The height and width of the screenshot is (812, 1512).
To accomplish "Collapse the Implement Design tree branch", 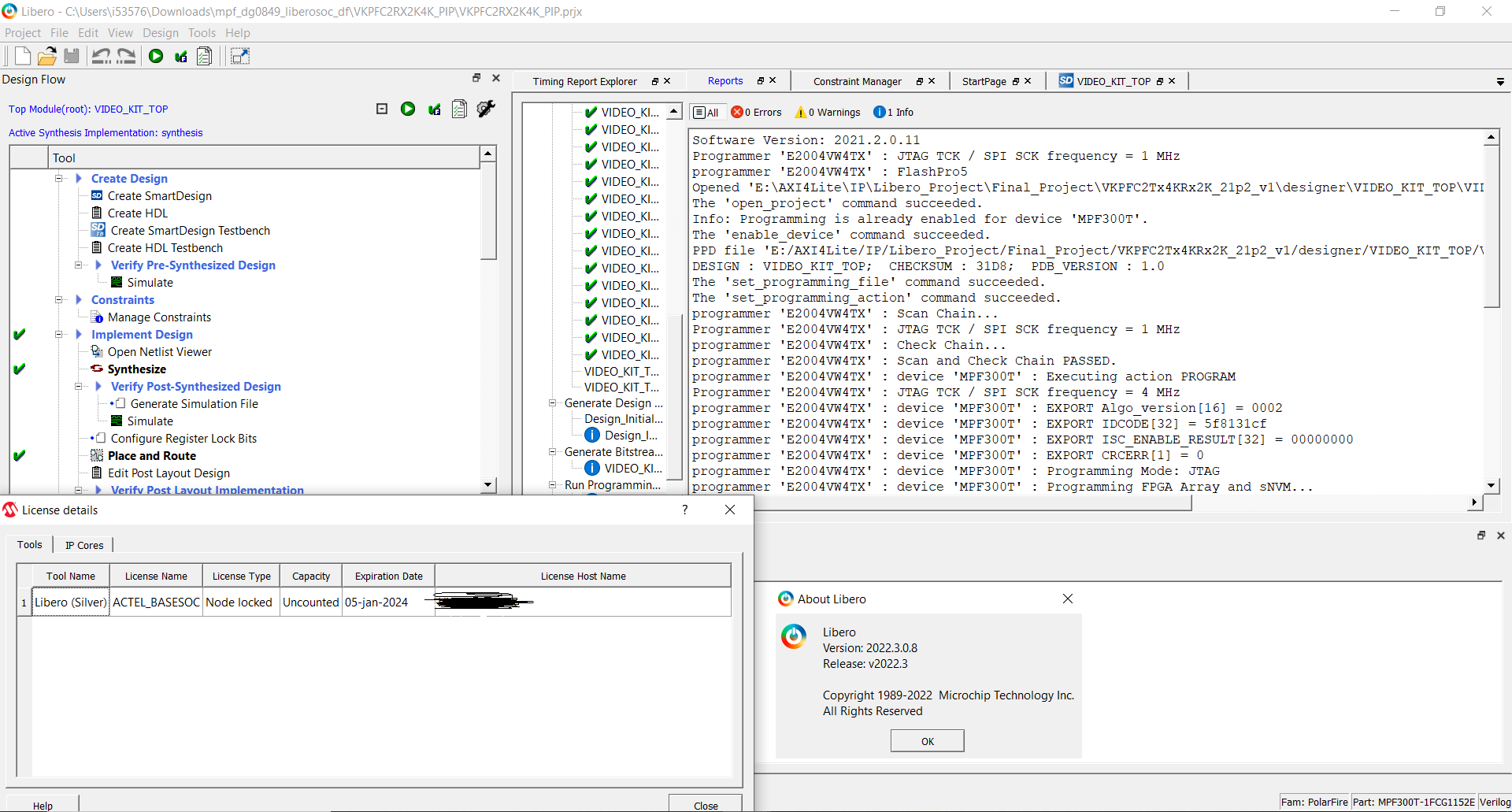I will (59, 334).
